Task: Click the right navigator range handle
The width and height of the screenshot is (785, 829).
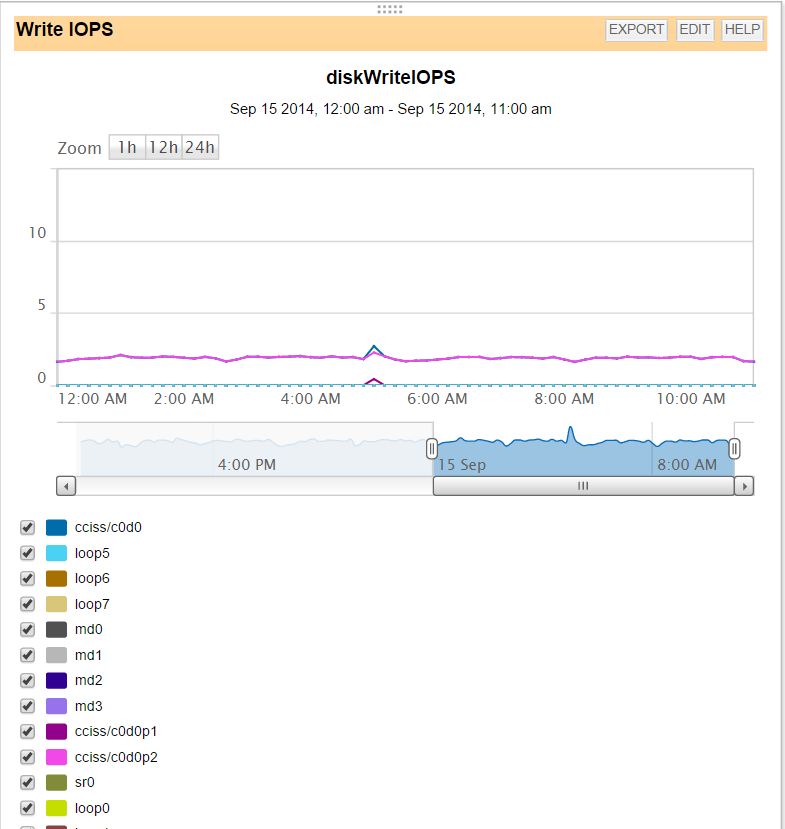Action: (734, 449)
